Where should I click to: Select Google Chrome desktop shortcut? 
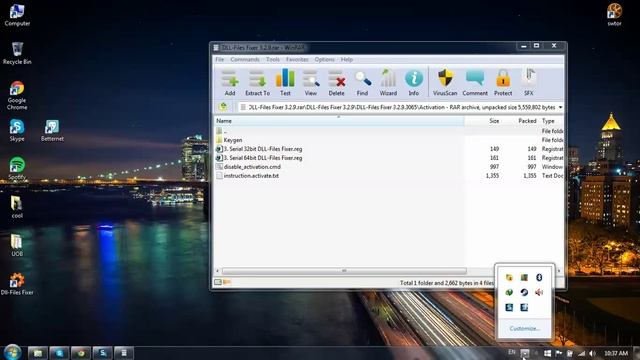pyautogui.click(x=17, y=95)
